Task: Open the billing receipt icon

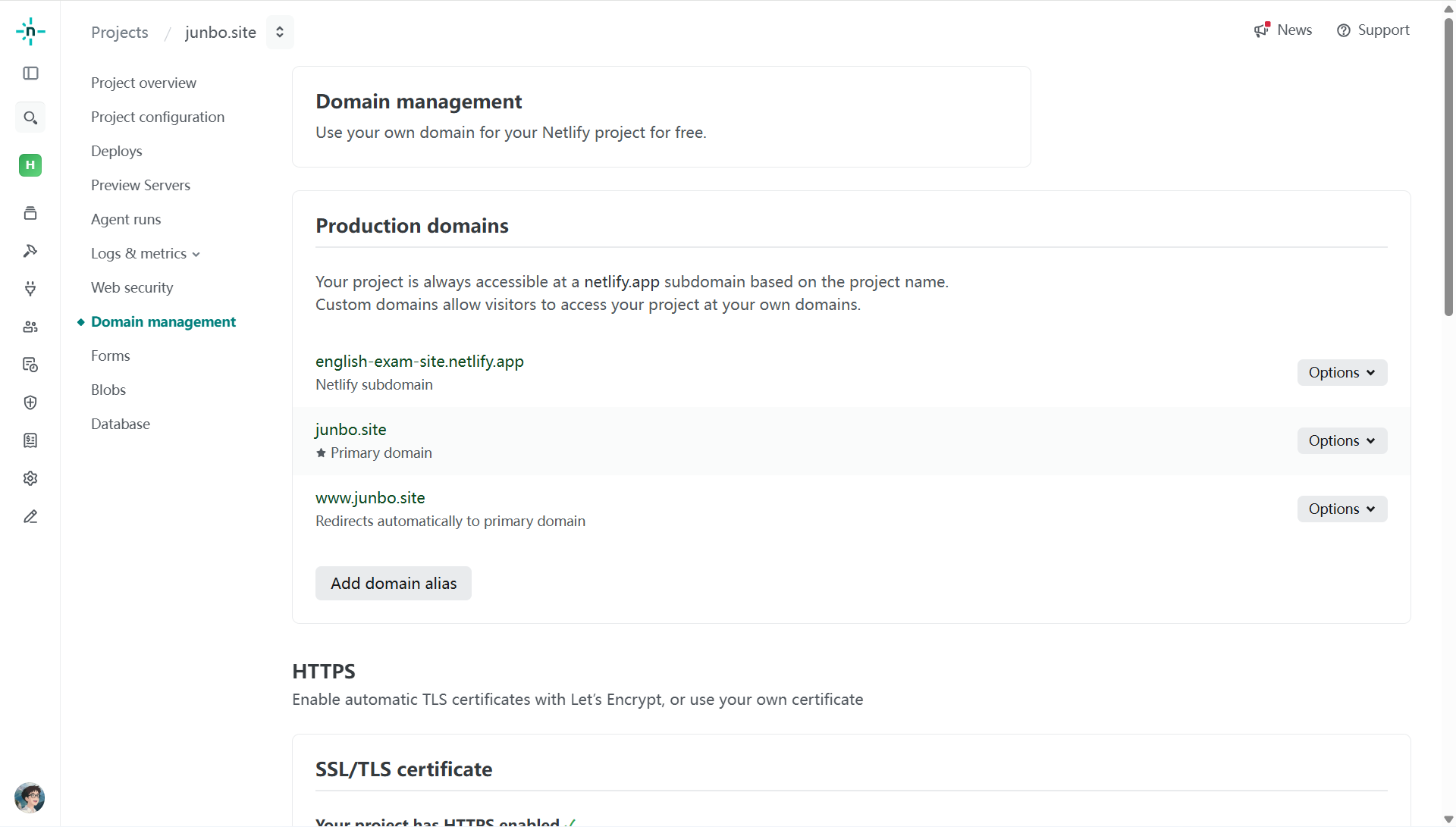Action: click(30, 440)
